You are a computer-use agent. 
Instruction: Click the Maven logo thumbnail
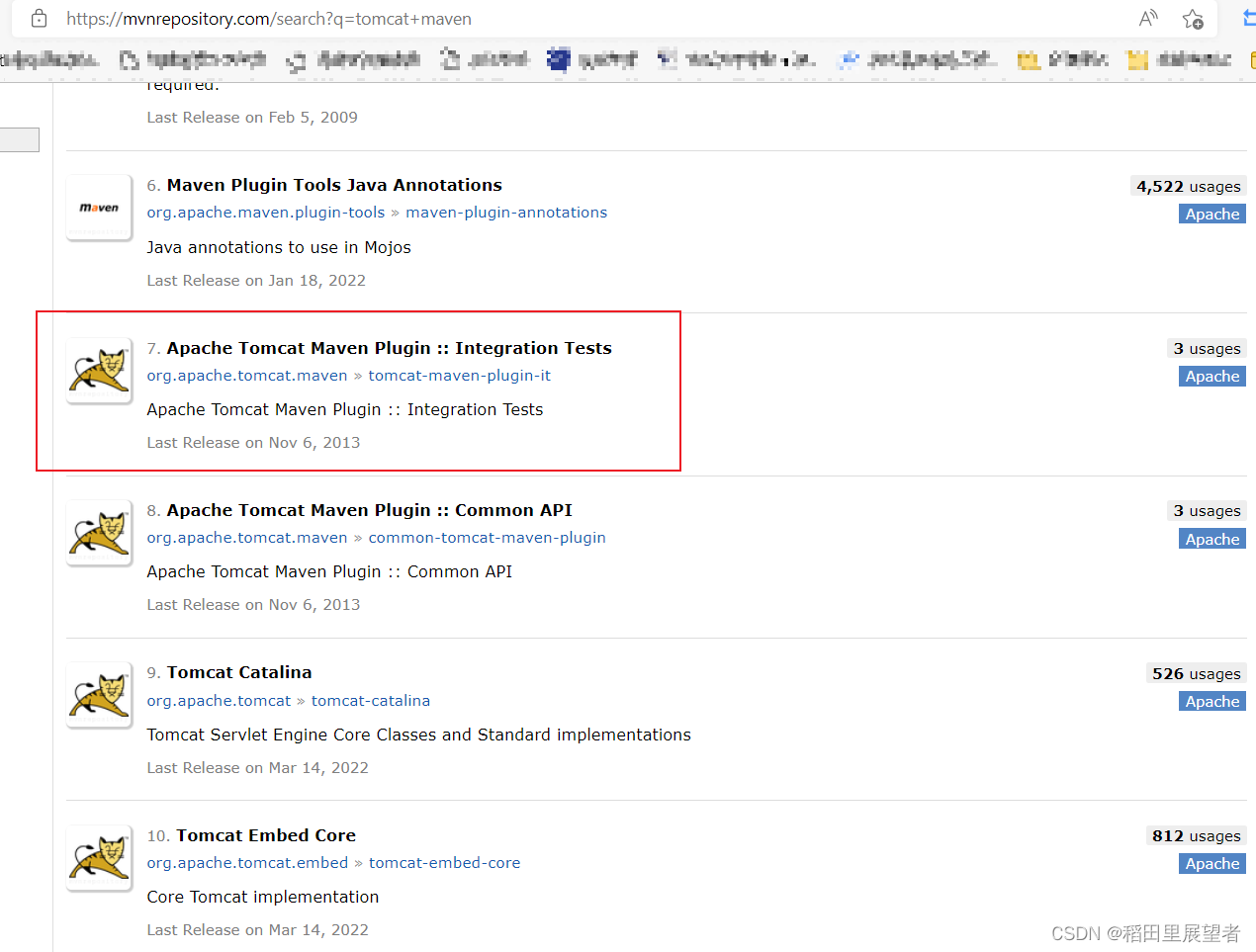(99, 208)
